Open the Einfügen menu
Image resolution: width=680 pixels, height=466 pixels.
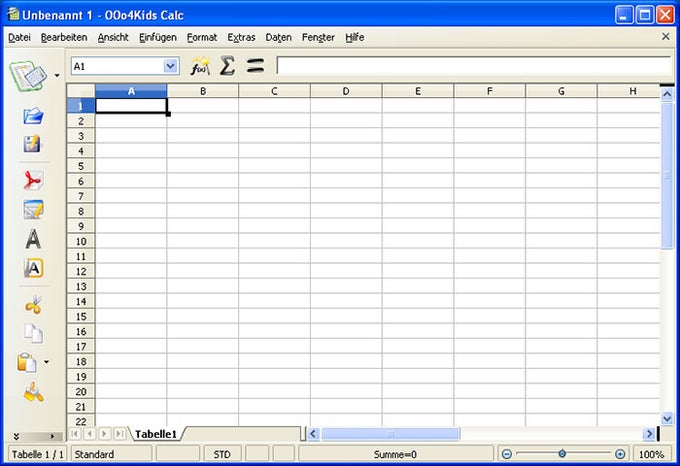click(158, 37)
